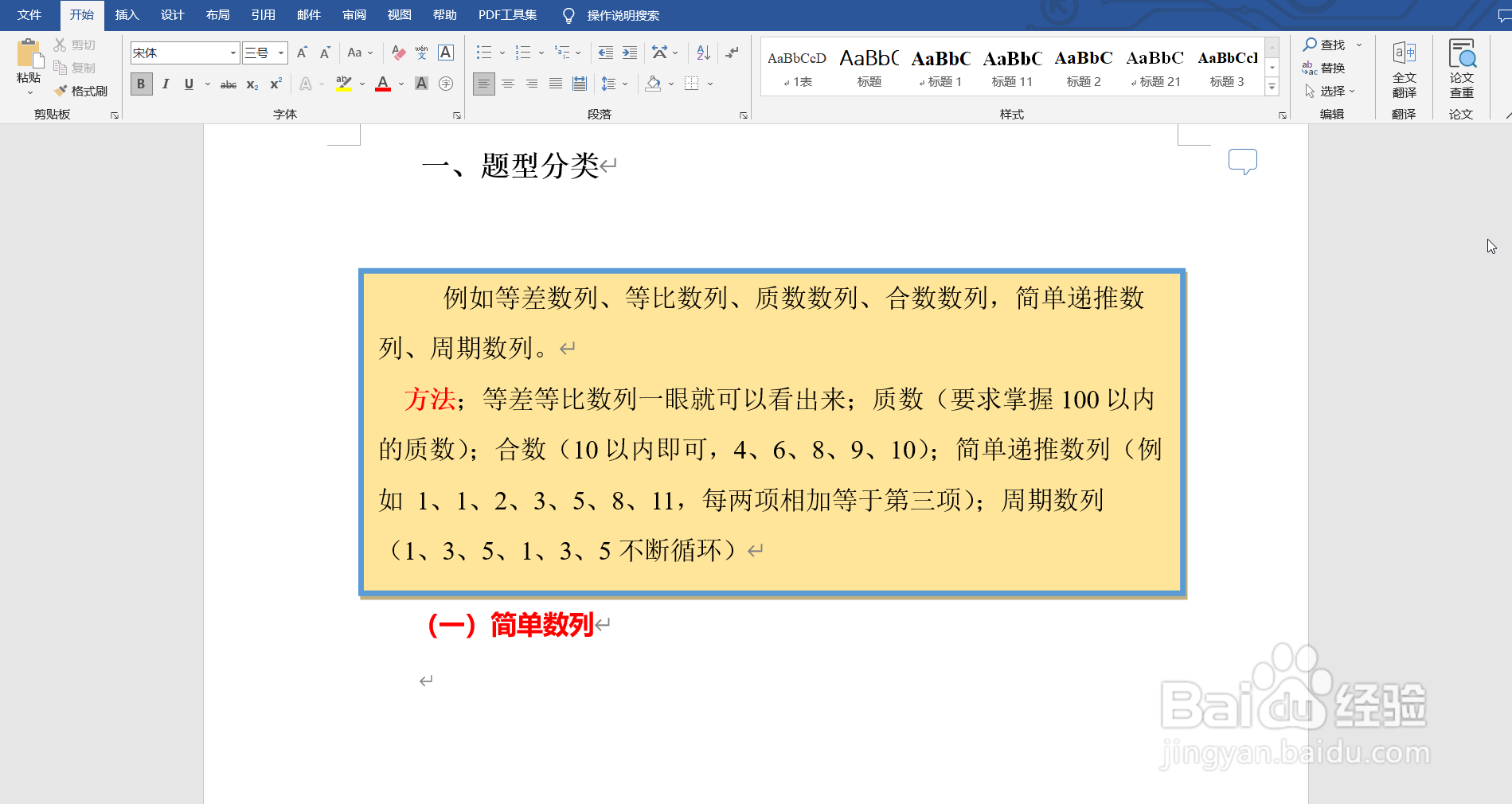Open the Font dialog launcher in 字体 group
The height and width of the screenshot is (804, 1512).
(457, 115)
